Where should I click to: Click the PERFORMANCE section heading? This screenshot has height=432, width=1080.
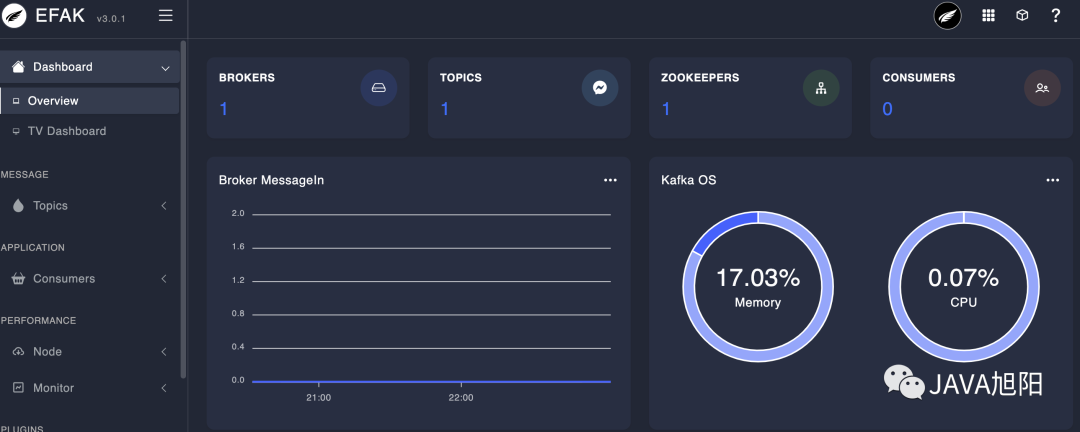39,320
